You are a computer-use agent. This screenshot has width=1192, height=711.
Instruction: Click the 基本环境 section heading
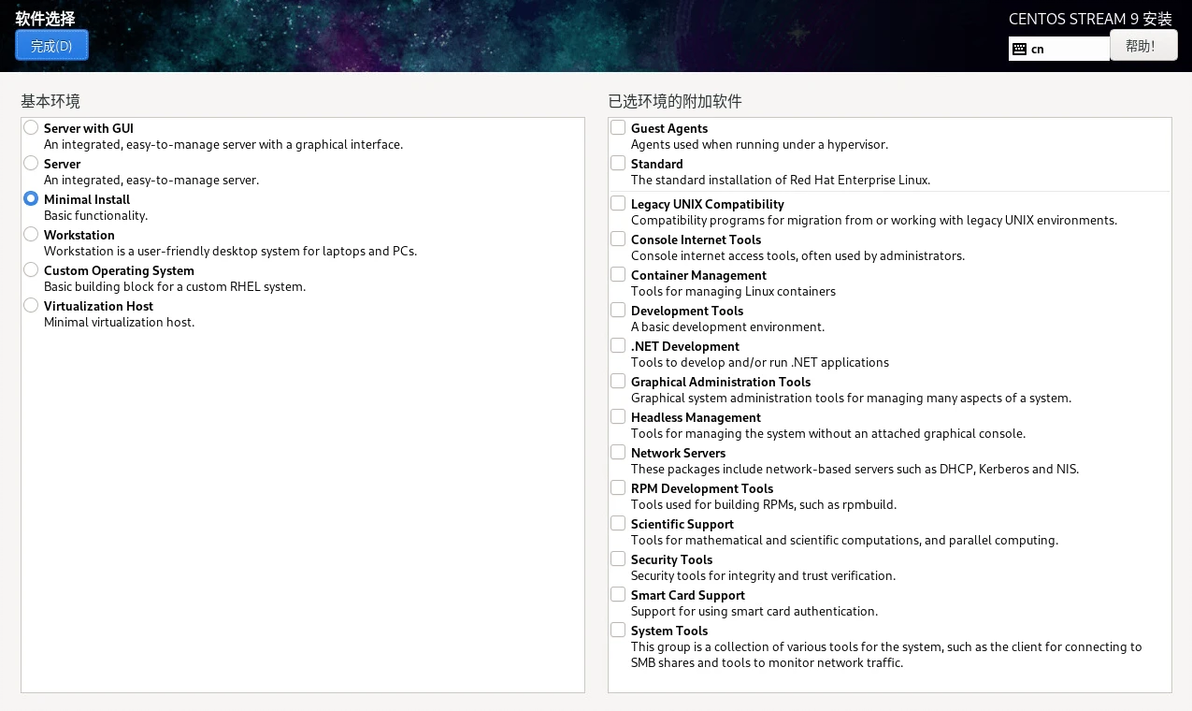click(50, 101)
